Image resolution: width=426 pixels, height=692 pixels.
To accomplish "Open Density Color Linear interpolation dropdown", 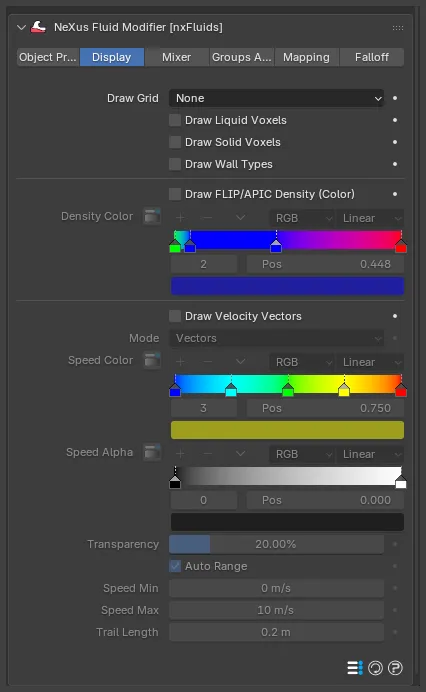I will (x=370, y=218).
